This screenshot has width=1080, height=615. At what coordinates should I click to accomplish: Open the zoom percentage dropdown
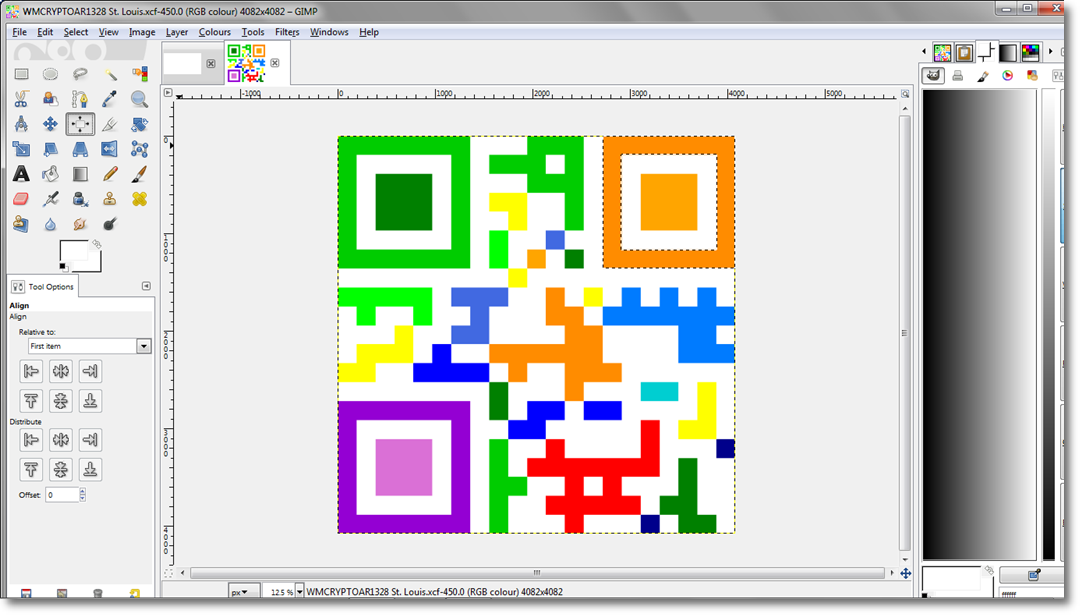(x=299, y=592)
